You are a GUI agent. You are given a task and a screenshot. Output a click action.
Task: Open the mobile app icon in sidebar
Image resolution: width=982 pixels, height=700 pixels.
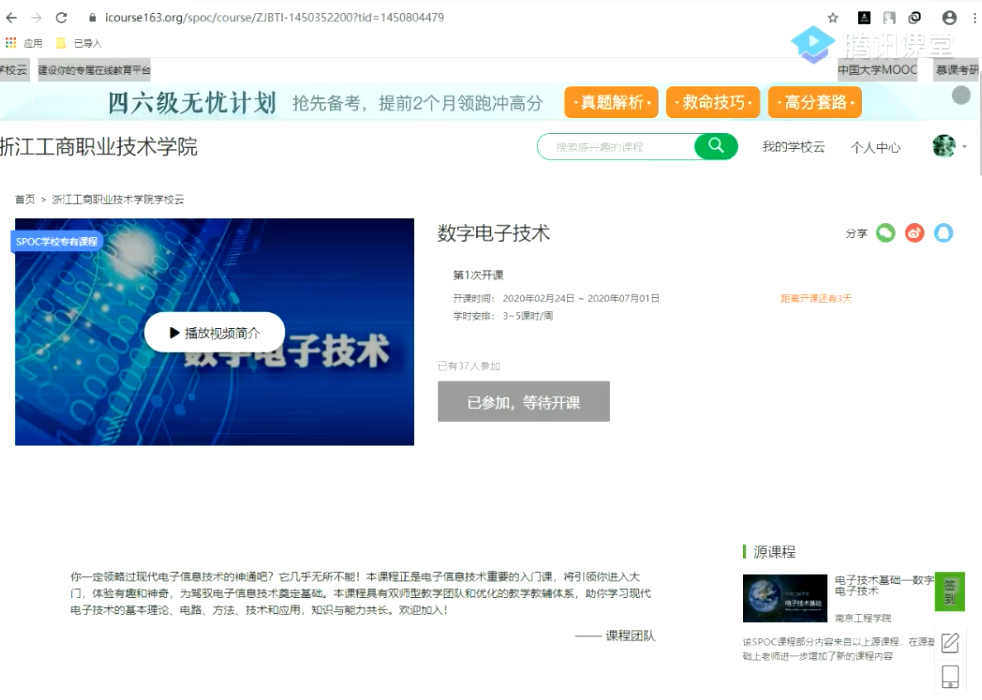[950, 677]
